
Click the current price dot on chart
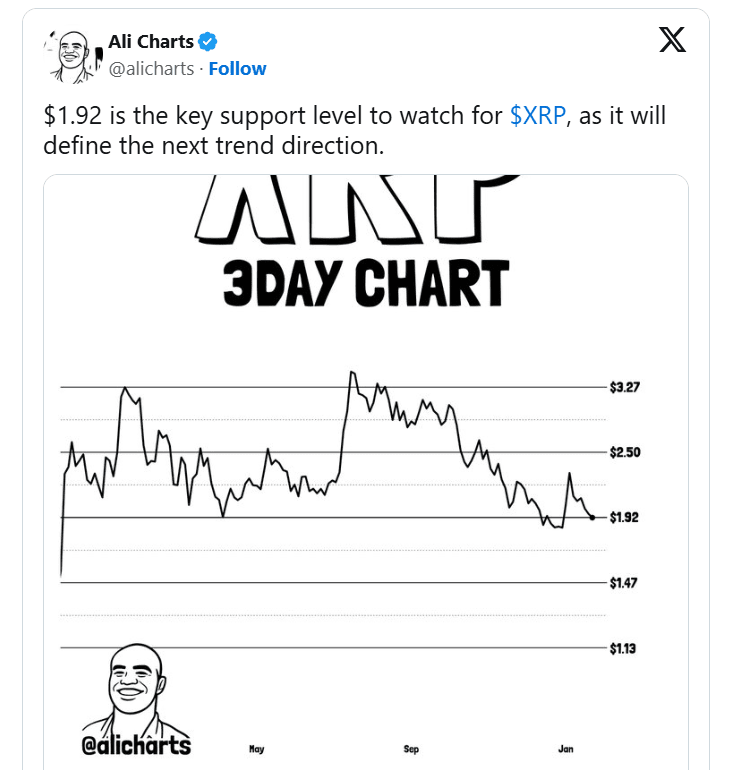593,518
